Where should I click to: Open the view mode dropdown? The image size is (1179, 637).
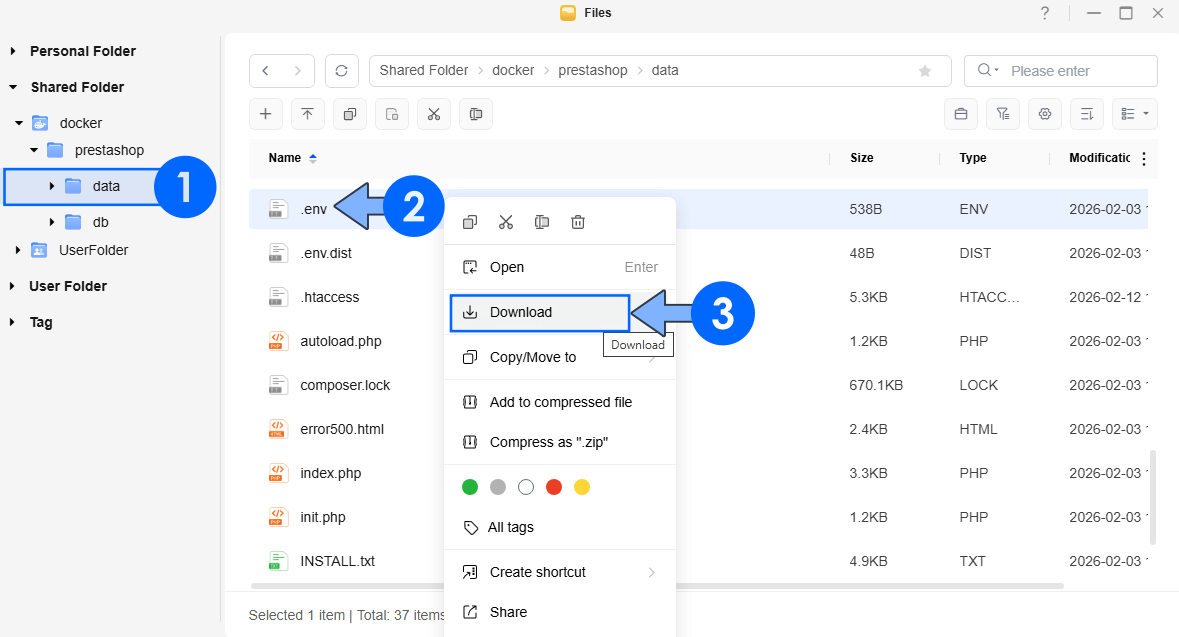1135,114
